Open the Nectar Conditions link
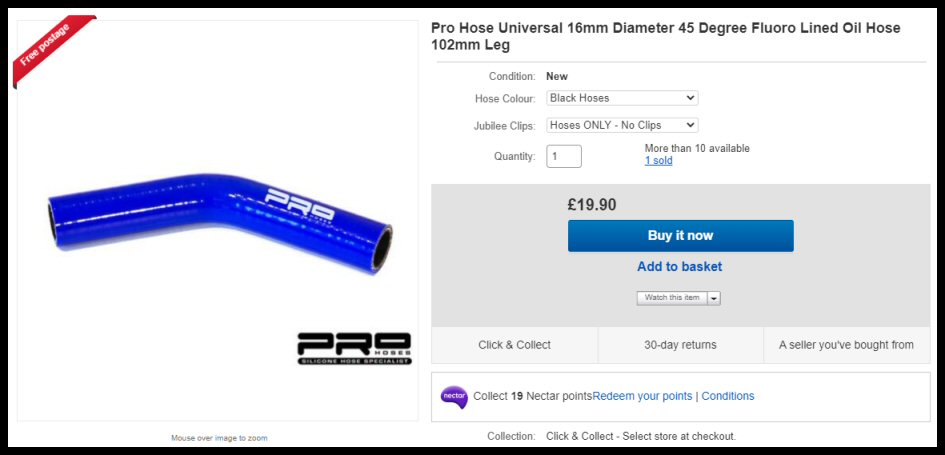Viewport: 945px width, 455px height. coord(727,396)
